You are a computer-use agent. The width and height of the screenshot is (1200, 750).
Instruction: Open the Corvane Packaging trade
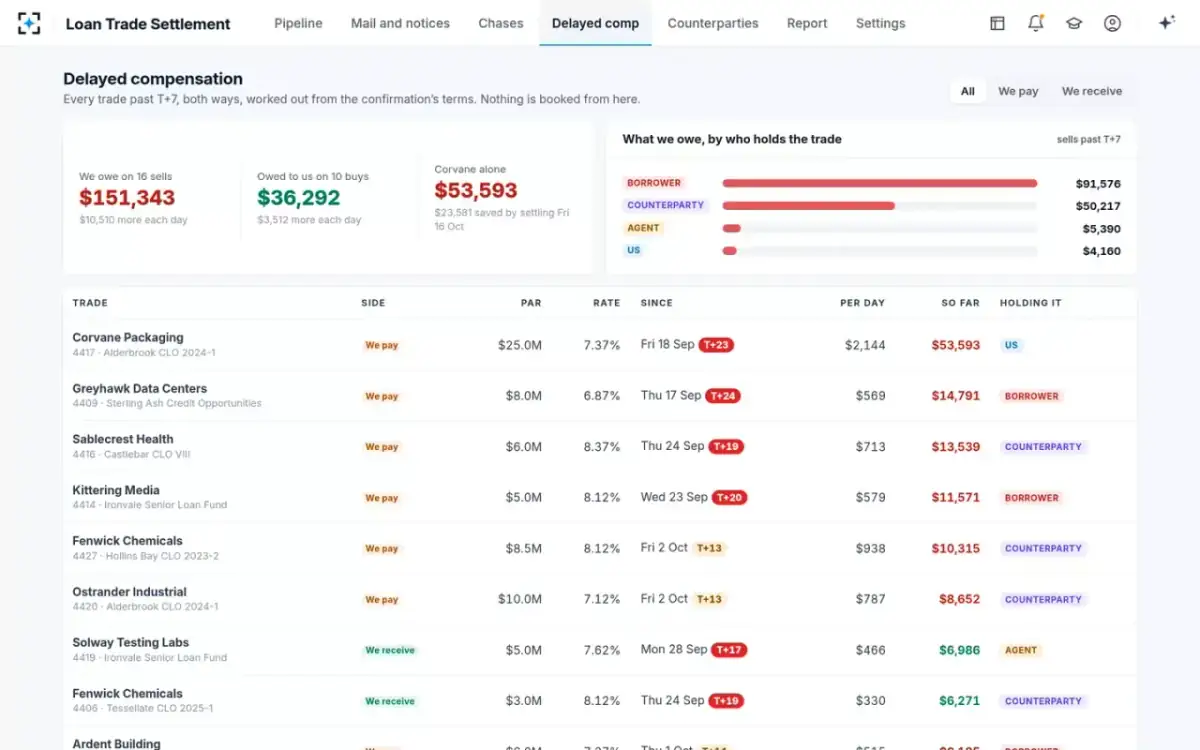[x=600, y=345]
